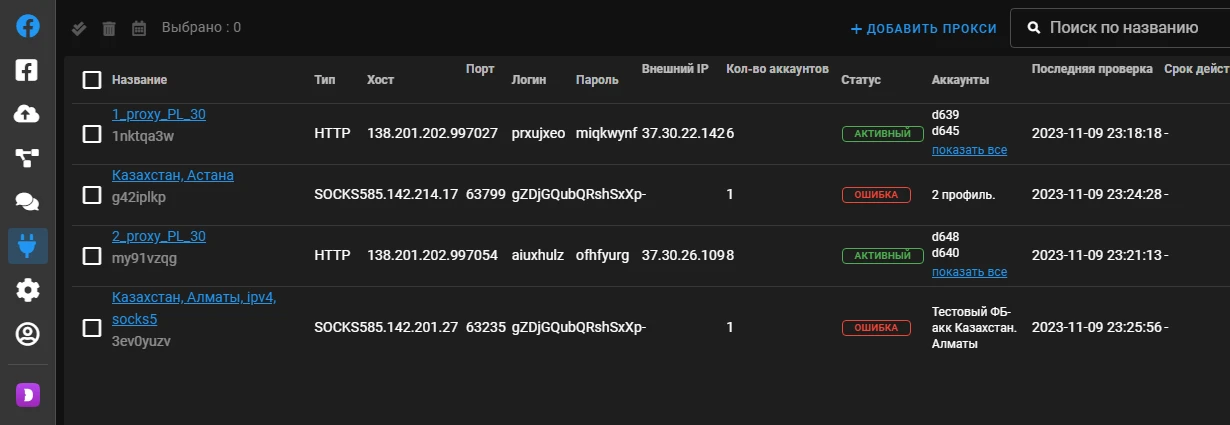Open the flow diagram sidebar icon

(x=27, y=158)
